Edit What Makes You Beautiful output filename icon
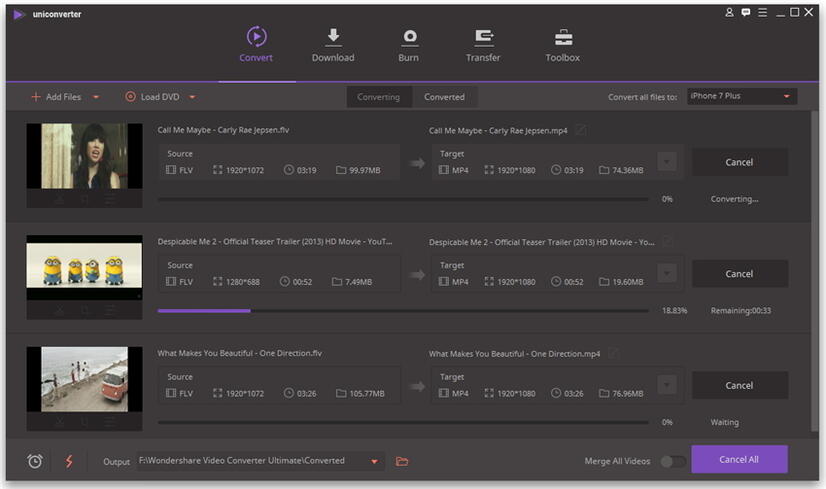826x489 pixels. (613, 353)
